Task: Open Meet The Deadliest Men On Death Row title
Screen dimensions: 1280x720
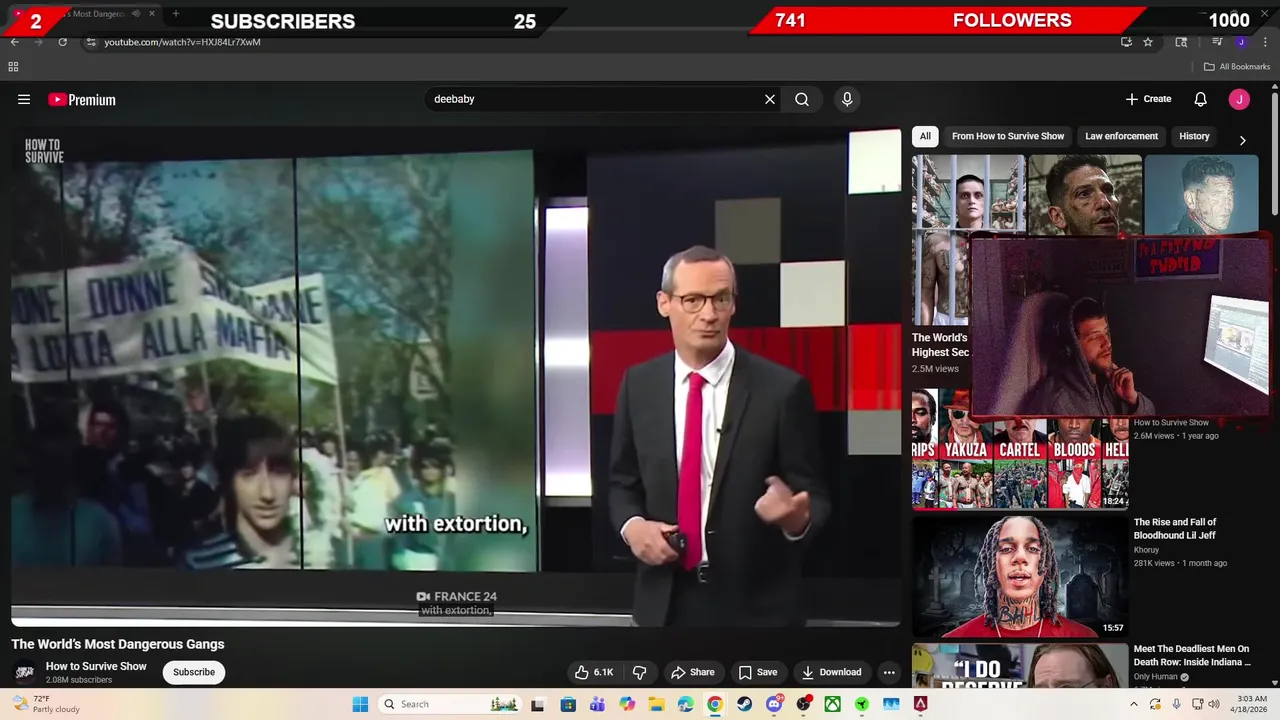Action: click(1192, 655)
